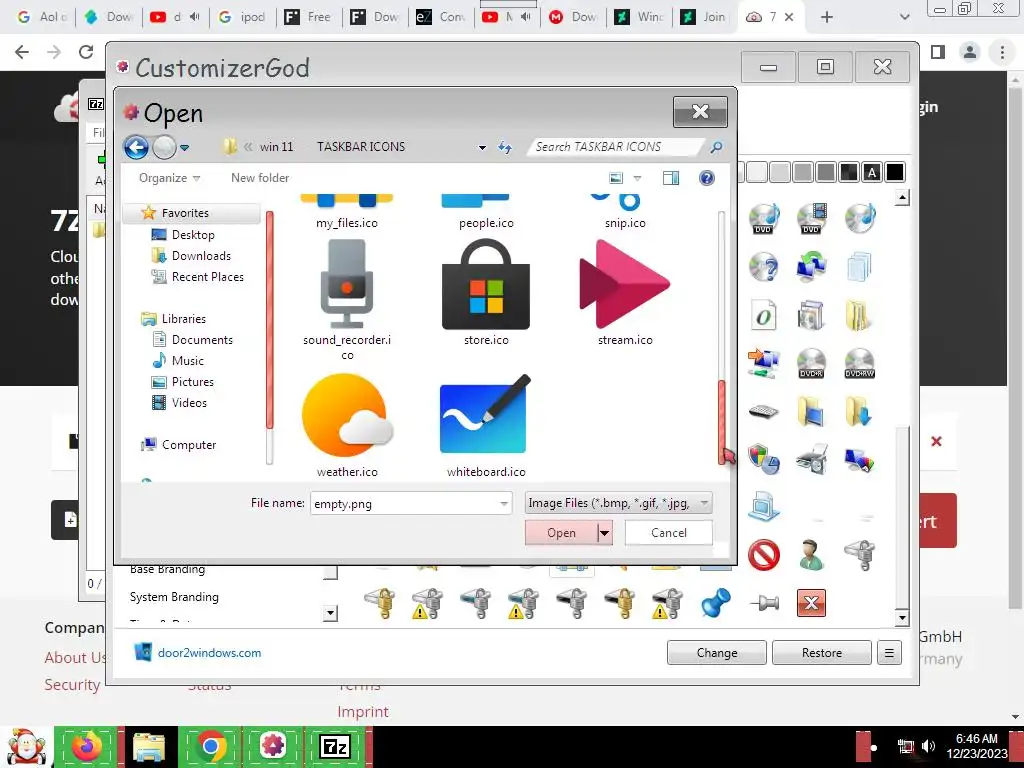Image resolution: width=1024 pixels, height=768 pixels.
Task: Select the security shield with clock icon
Action: pyautogui.click(x=763, y=459)
